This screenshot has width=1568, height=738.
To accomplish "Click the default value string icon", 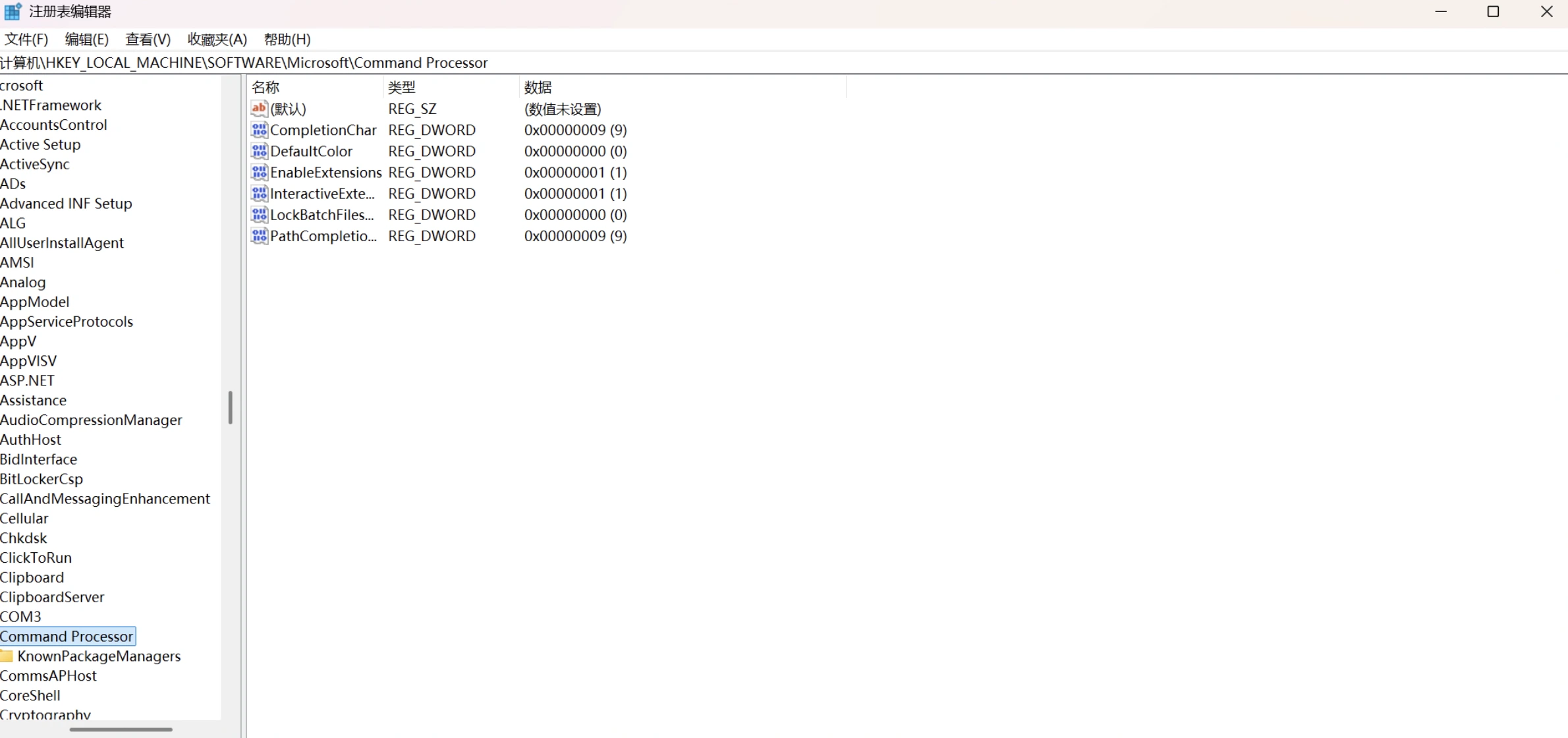I will [x=259, y=109].
